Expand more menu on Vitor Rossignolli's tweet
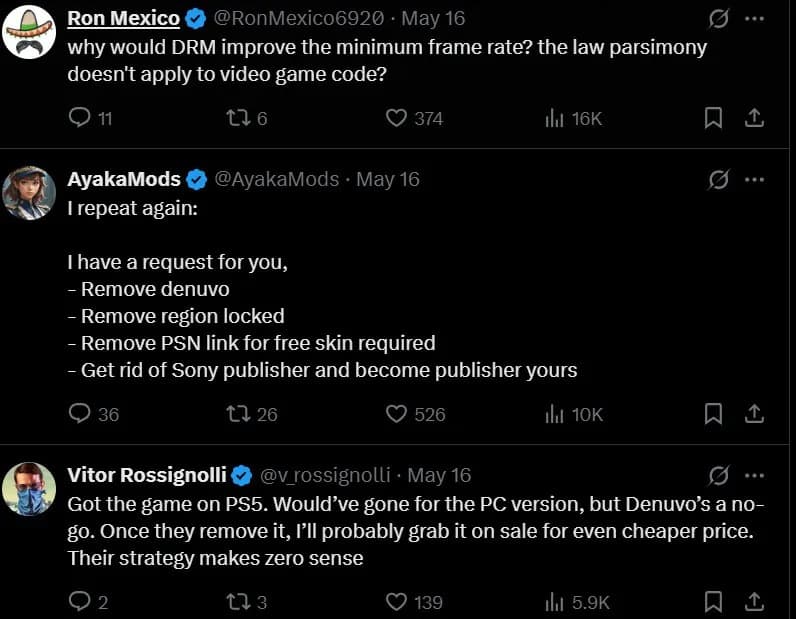Screen dimensions: 796x619 point(755,475)
